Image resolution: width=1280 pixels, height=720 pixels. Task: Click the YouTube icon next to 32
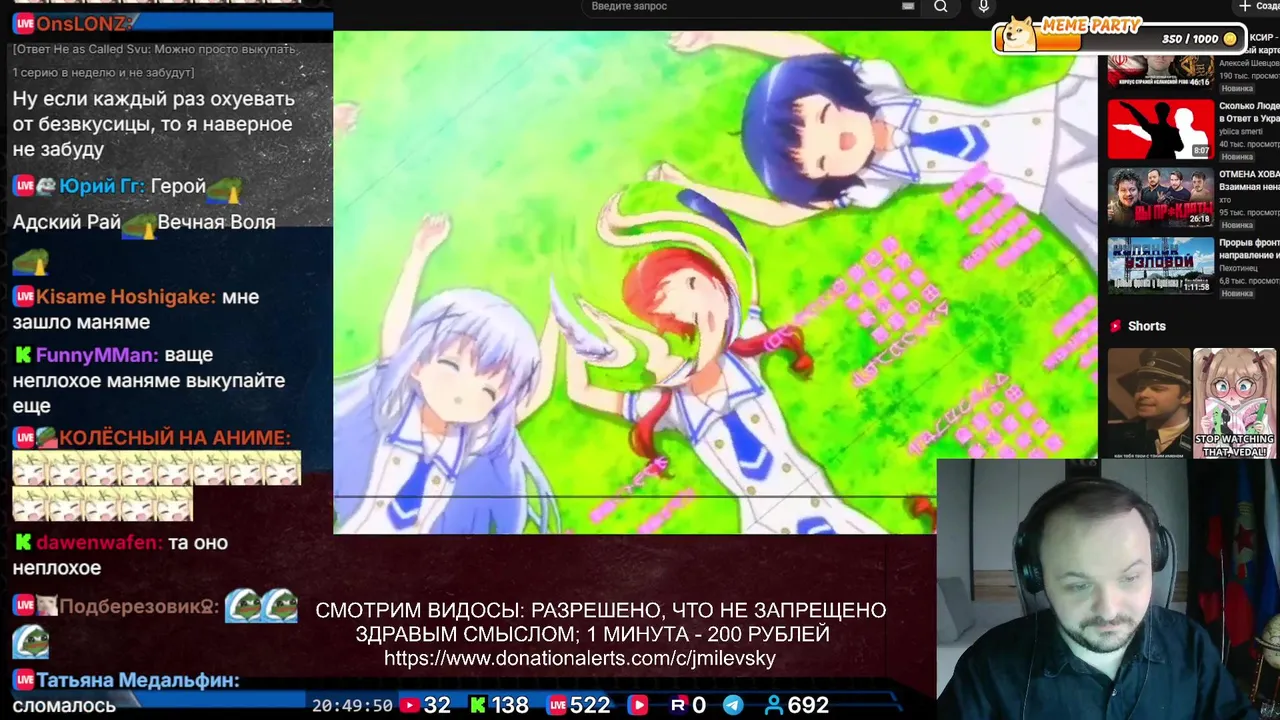(x=409, y=705)
